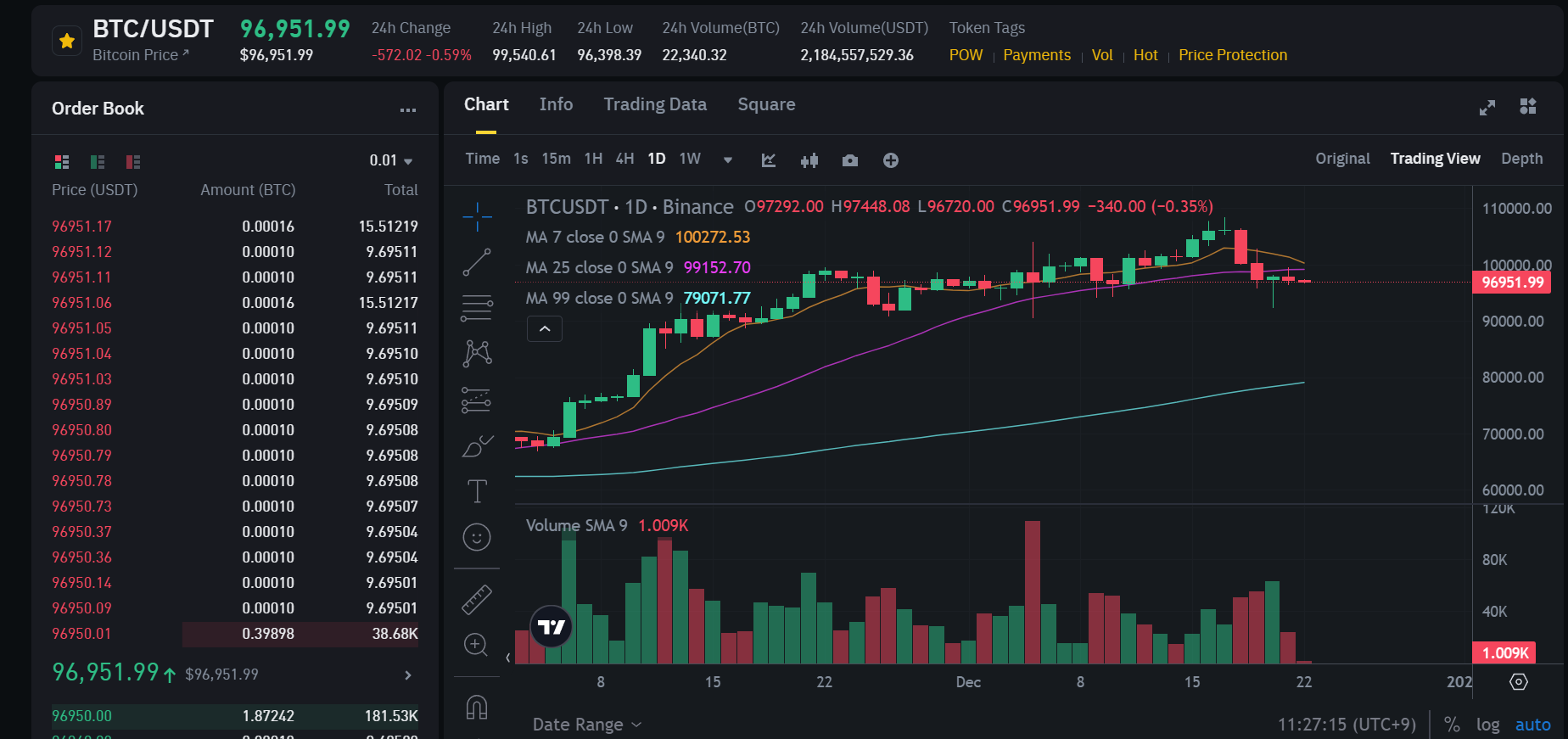Select the pattern drawing tool
Screen dimensions: 1568x739
point(477,353)
